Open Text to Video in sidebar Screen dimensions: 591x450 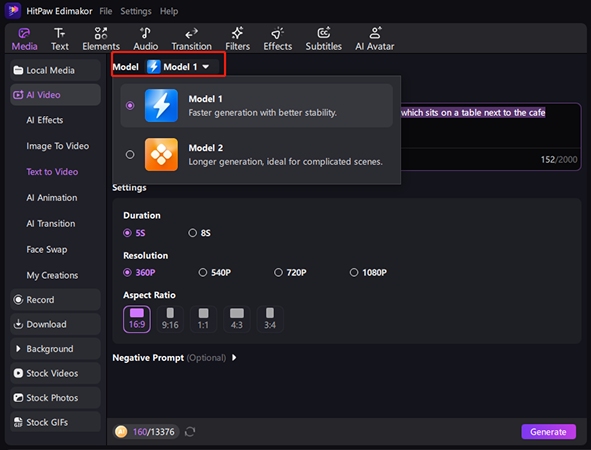click(x=52, y=171)
